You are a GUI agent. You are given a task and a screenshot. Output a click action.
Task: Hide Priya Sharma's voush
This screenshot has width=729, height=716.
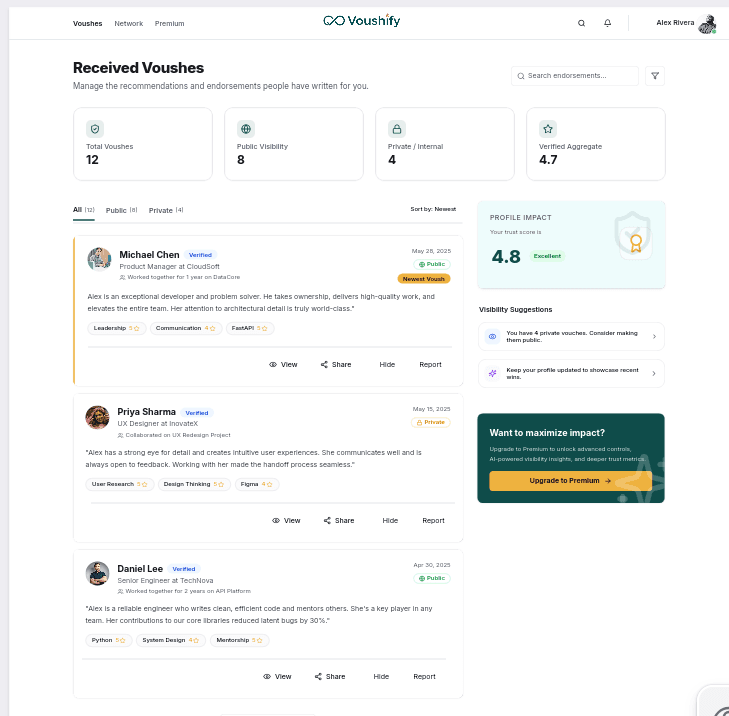(390, 520)
